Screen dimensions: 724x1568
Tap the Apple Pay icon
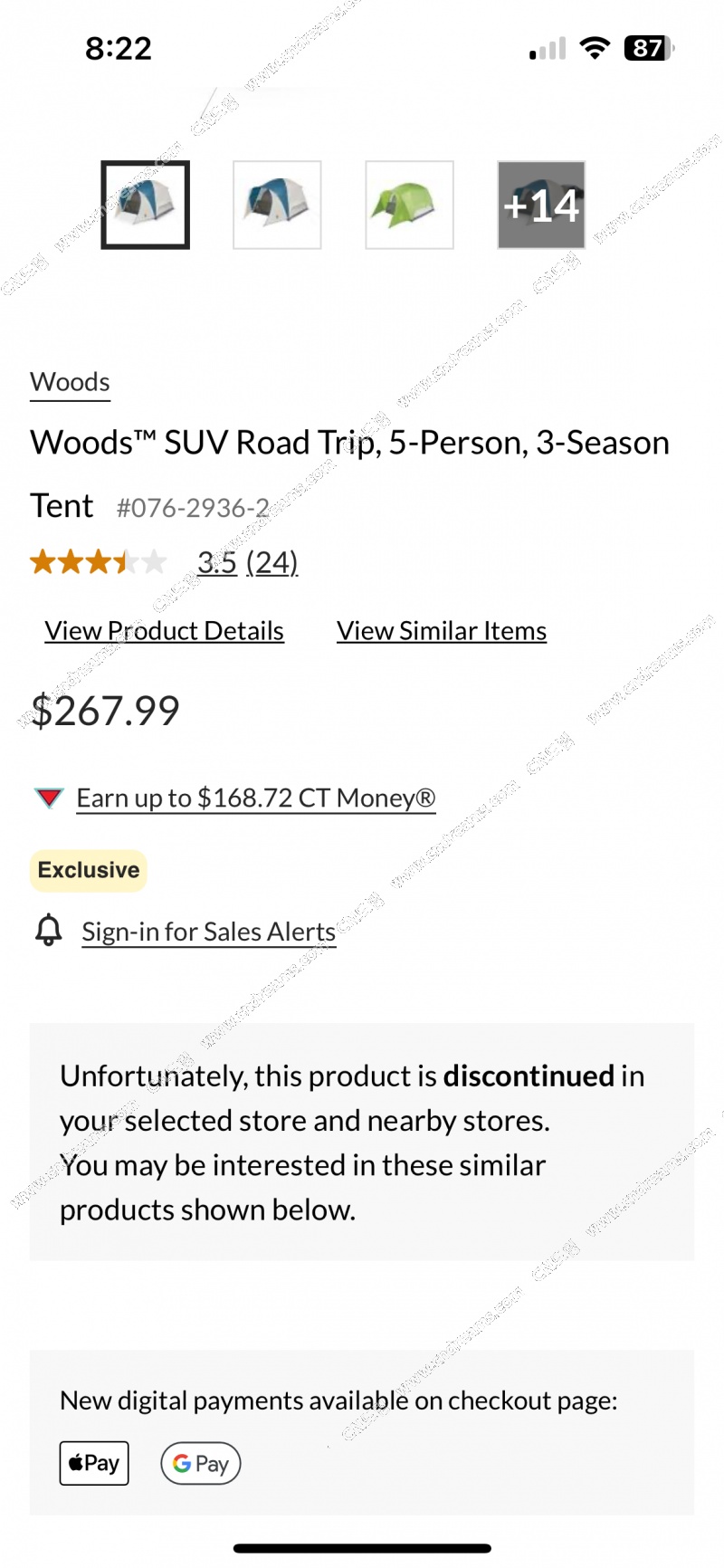94,1463
